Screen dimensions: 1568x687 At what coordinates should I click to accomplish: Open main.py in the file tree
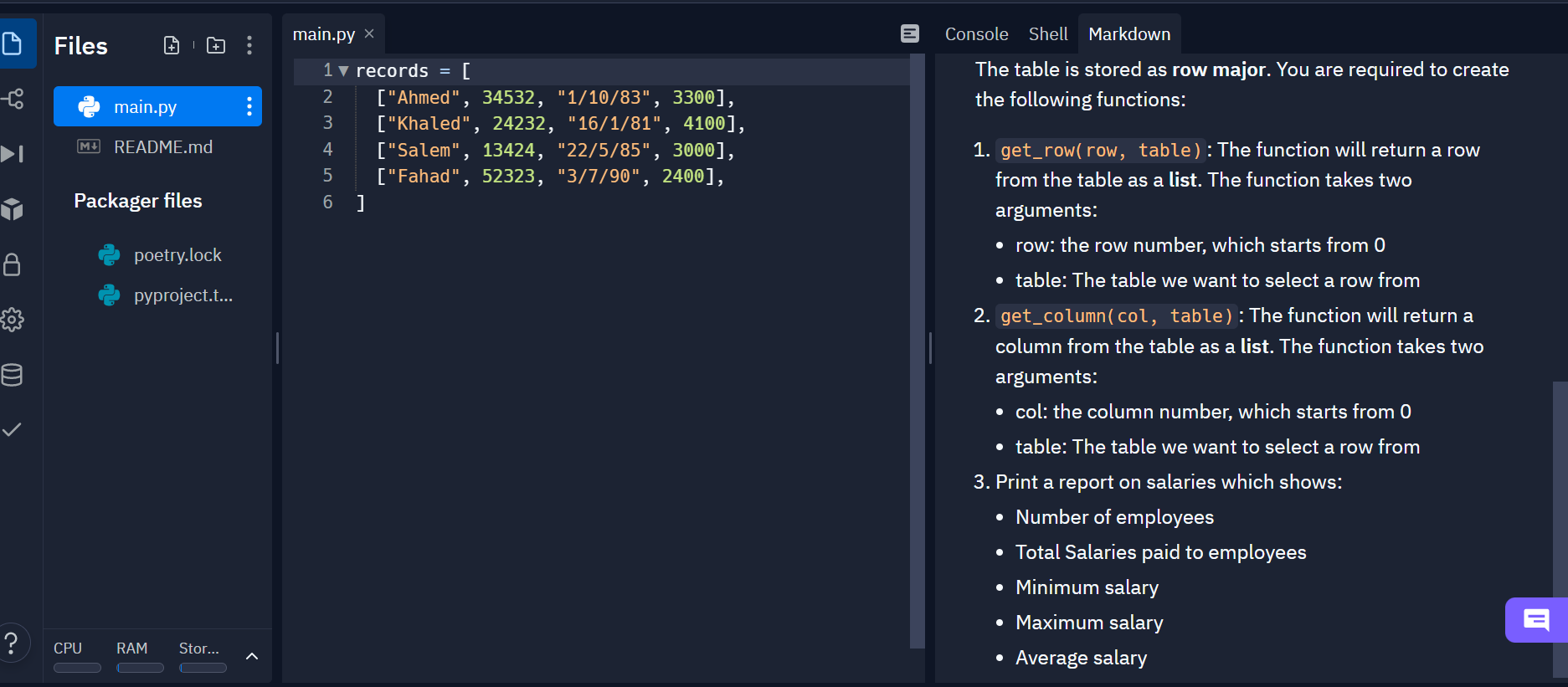click(x=157, y=106)
